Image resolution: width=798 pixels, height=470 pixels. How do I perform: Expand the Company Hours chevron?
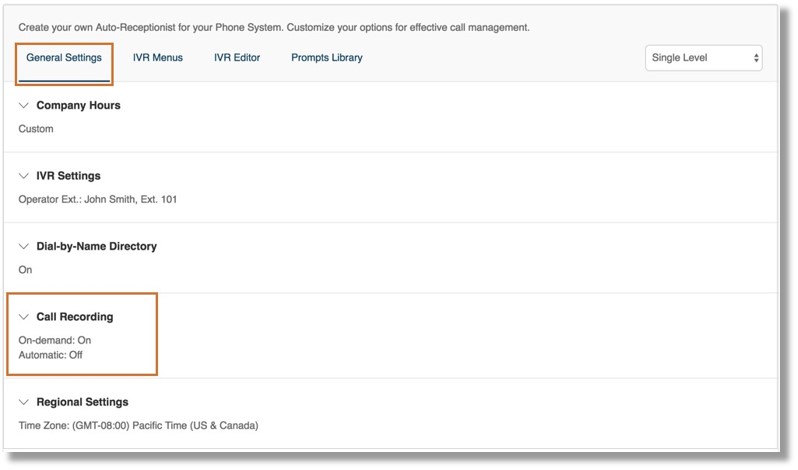pos(23,105)
